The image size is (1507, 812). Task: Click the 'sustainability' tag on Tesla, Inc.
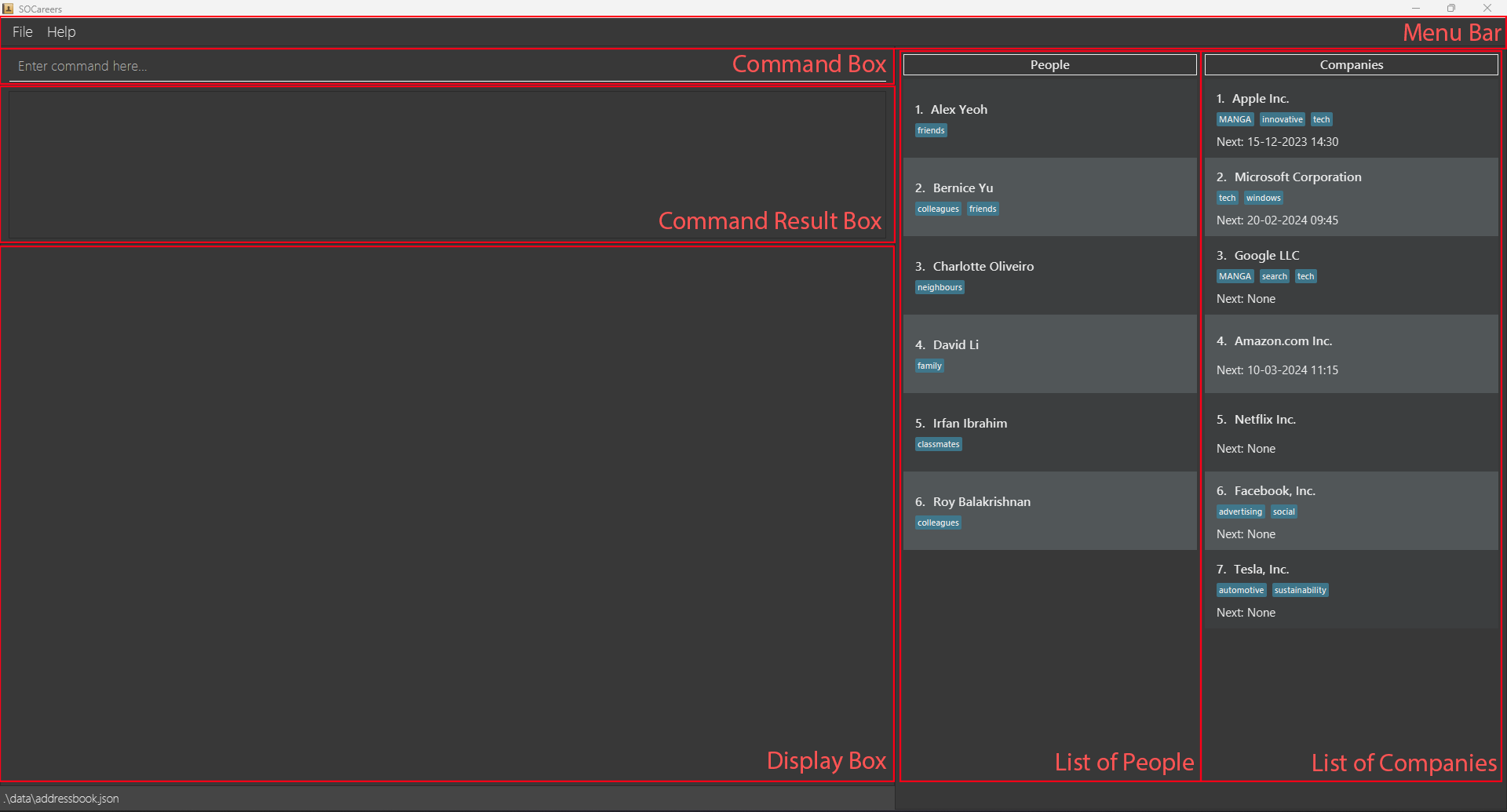[x=1300, y=590]
